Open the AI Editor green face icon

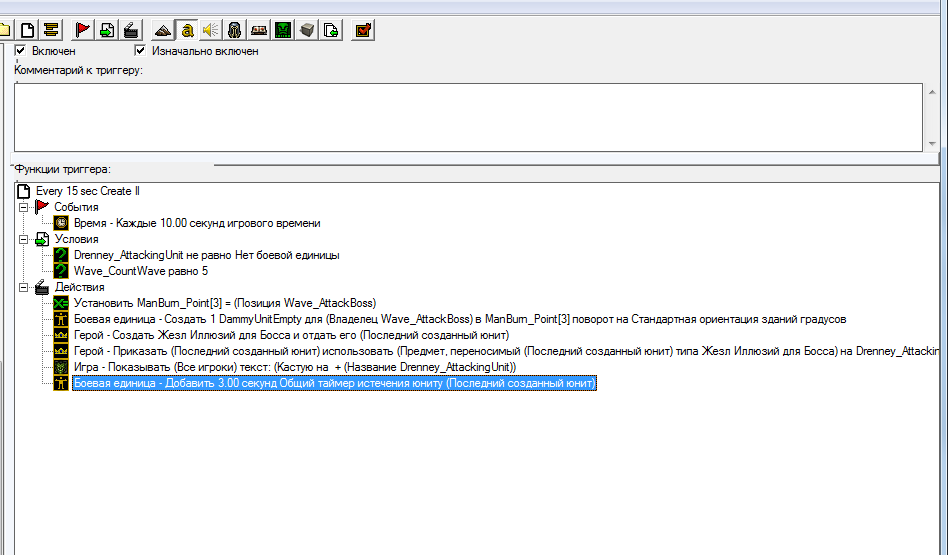(282, 30)
